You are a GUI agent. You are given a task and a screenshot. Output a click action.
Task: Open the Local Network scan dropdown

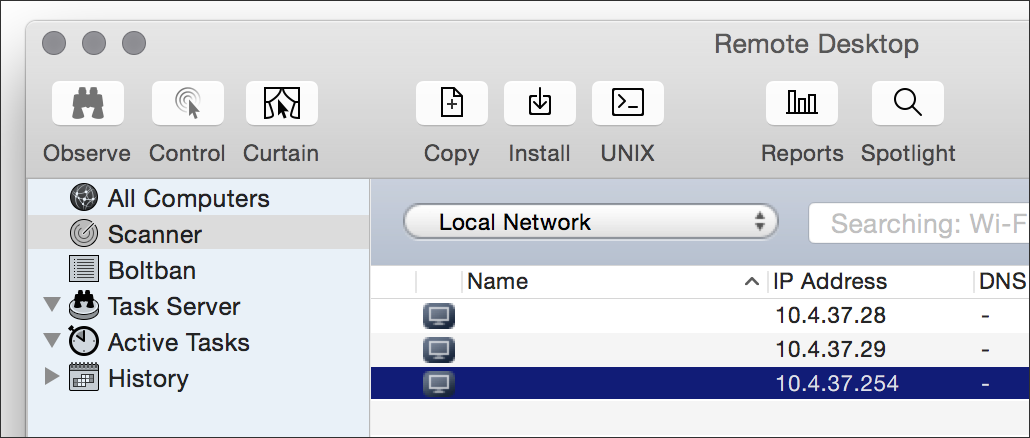pyautogui.click(x=591, y=222)
